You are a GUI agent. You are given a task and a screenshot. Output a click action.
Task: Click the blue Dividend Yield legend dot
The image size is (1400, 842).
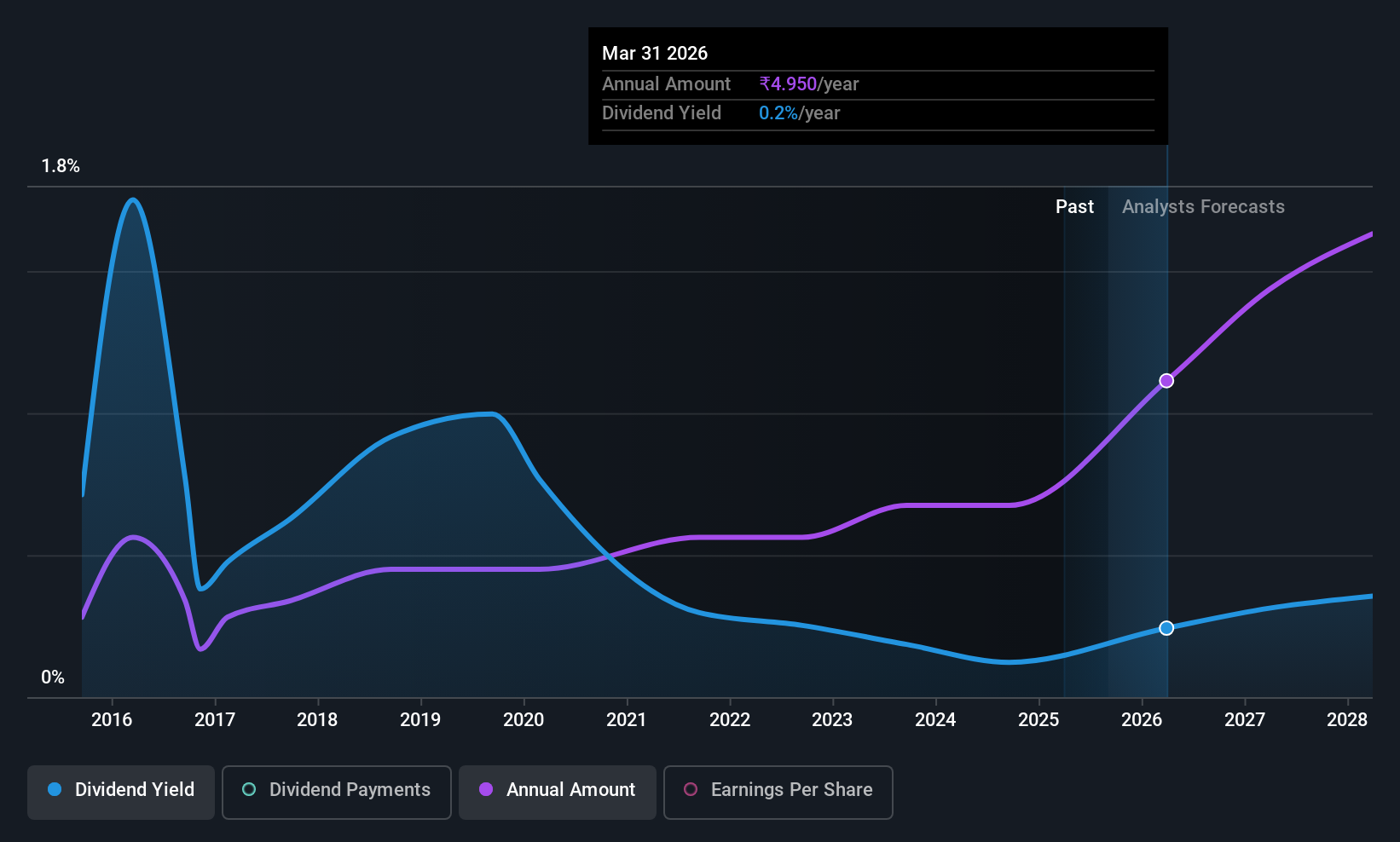tap(55, 789)
